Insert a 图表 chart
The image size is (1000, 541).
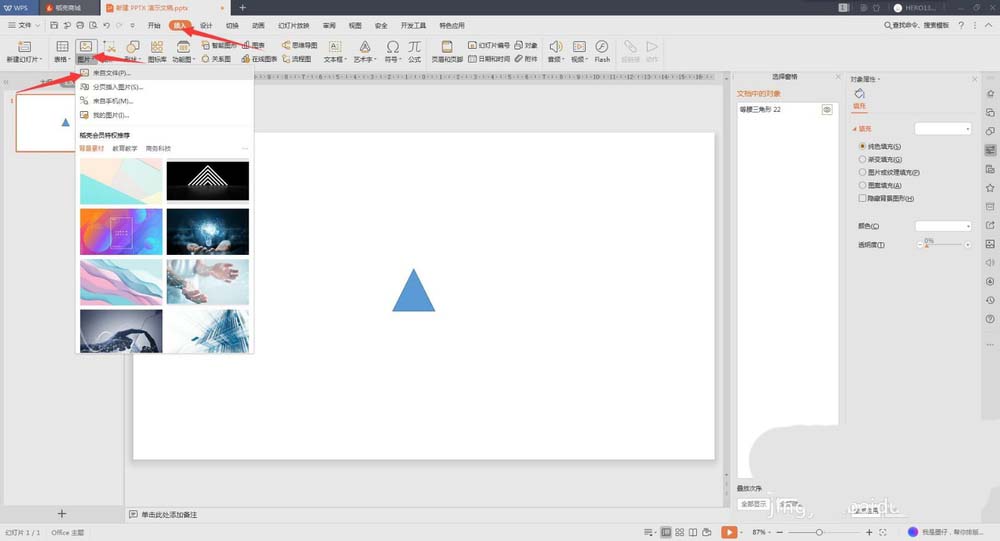[253, 45]
